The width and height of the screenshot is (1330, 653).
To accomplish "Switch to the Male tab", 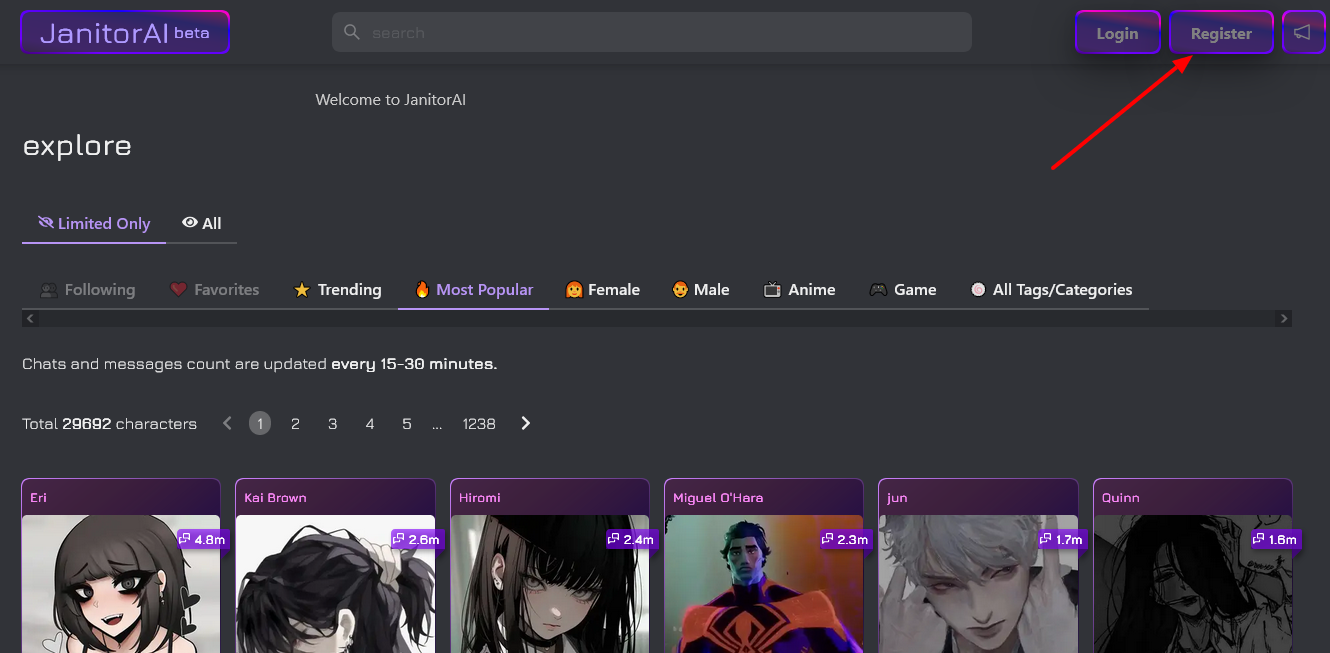I will click(700, 290).
